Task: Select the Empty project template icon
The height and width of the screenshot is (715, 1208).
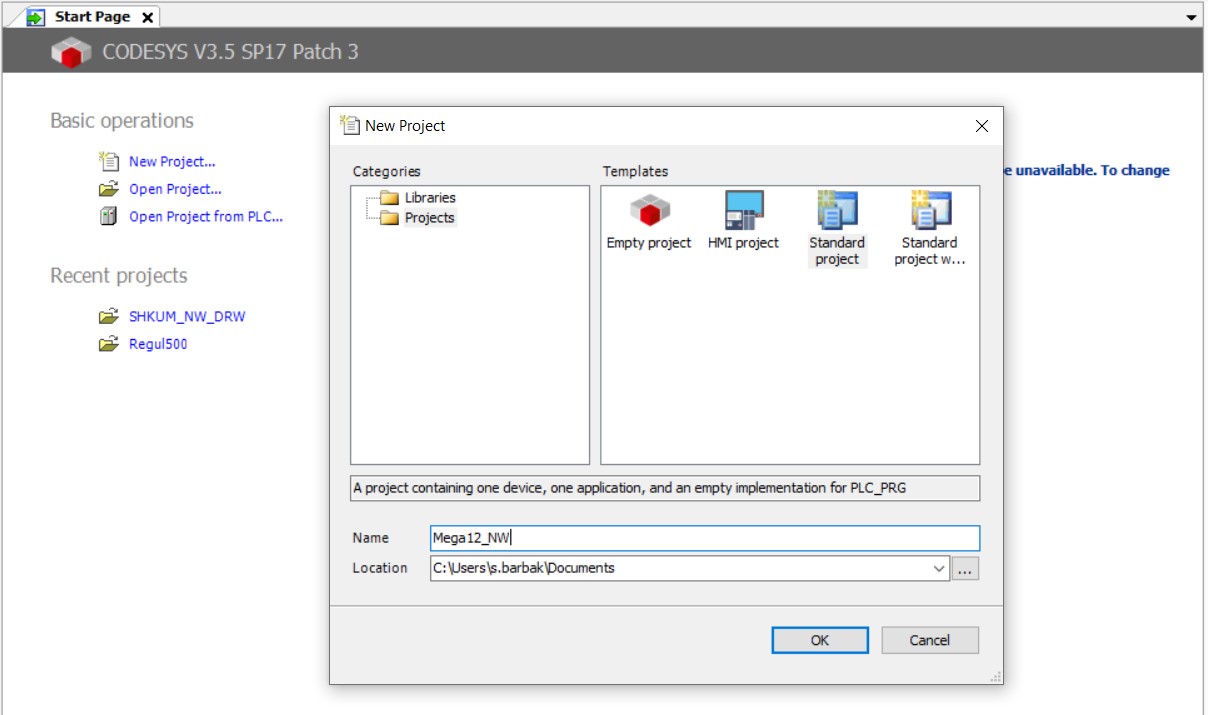Action: [649, 211]
